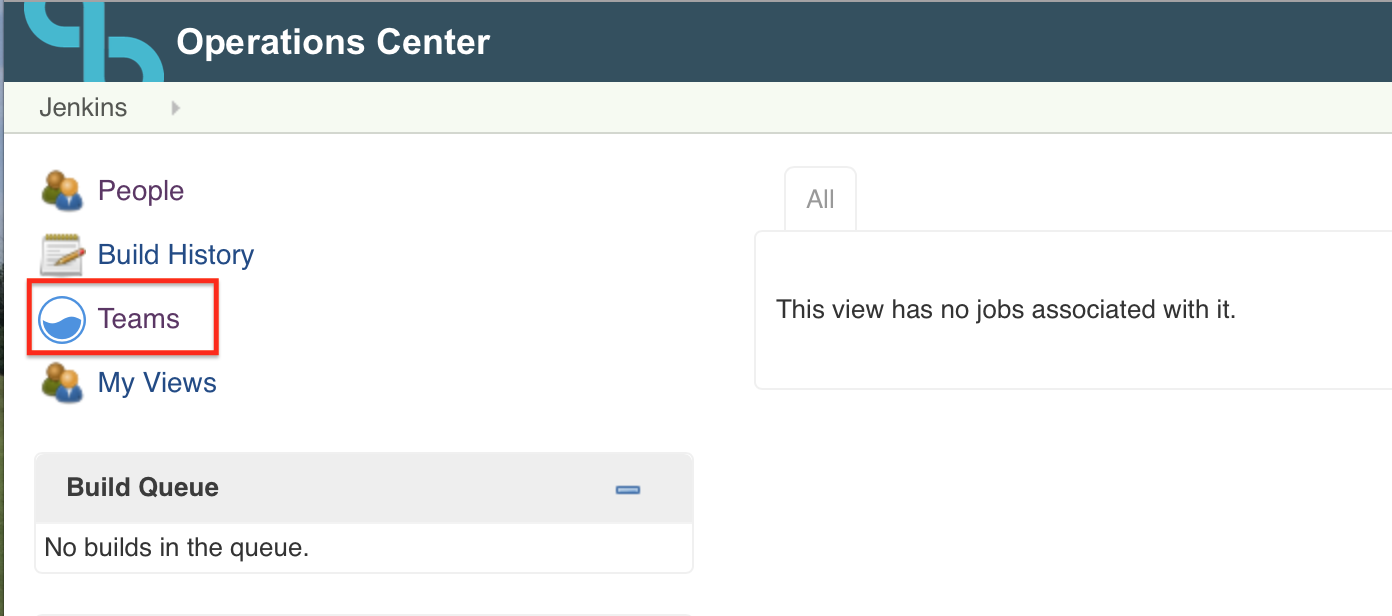1392x616 pixels.
Task: Select the All view tab
Action: pos(820,199)
